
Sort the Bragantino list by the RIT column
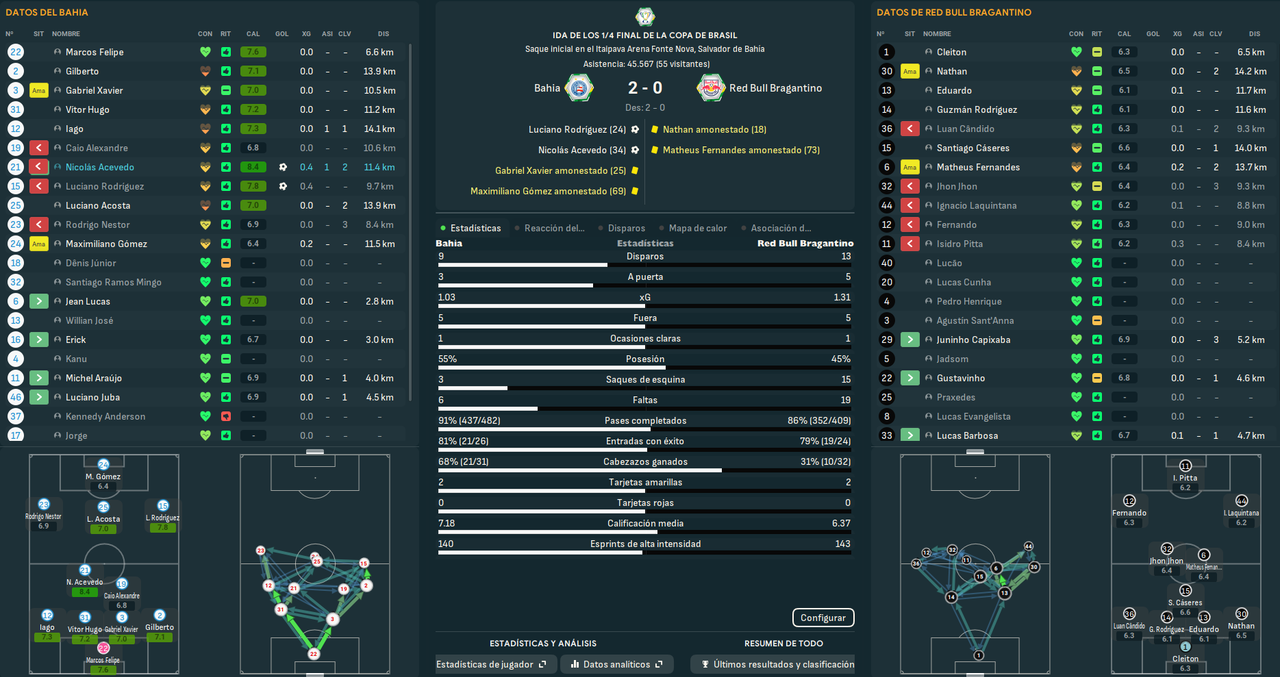coord(1097,34)
